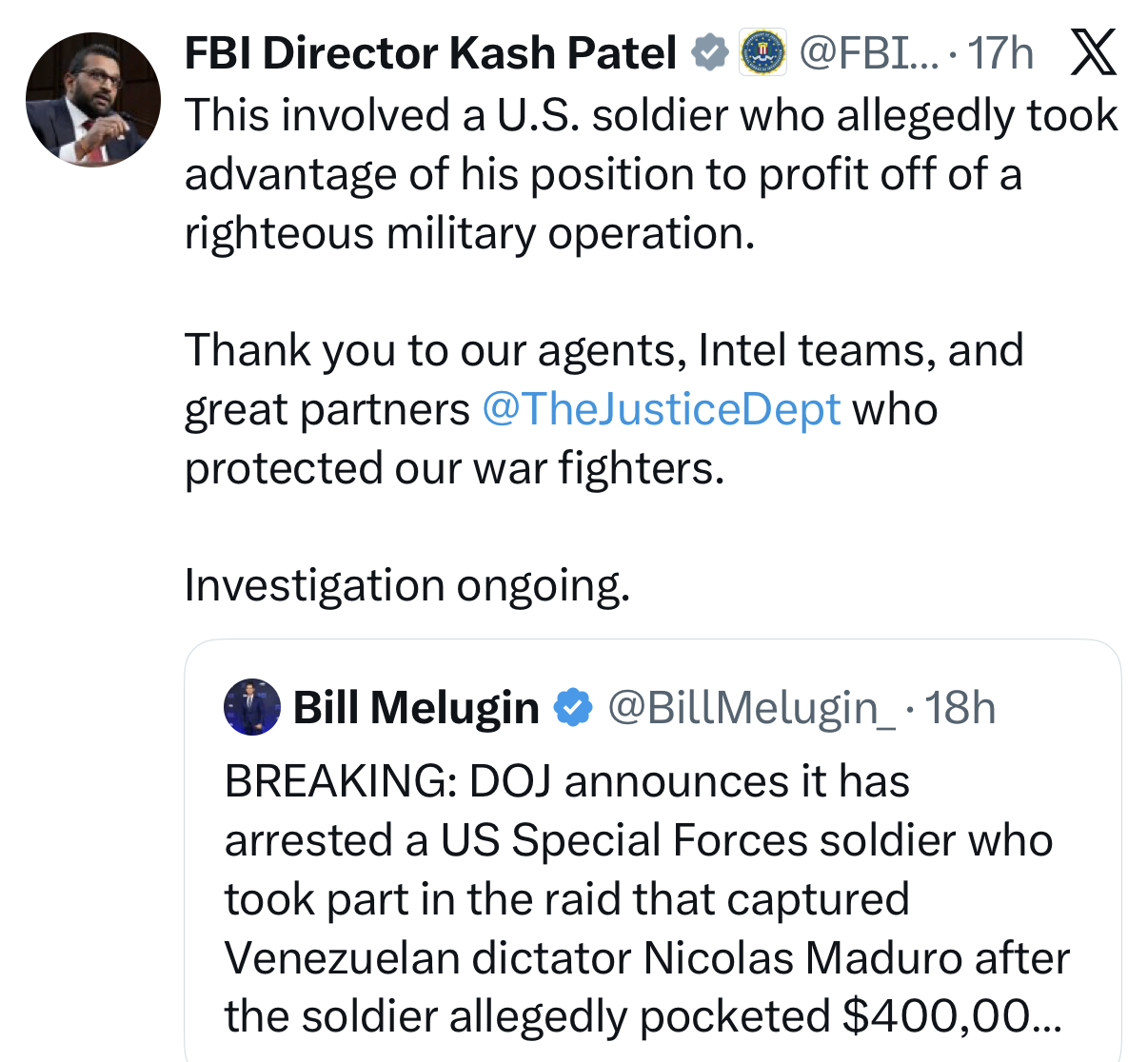Image resolution: width=1148 pixels, height=1062 pixels.
Task: Click the gray verified badge beside Kash Patel
Action: [709, 53]
